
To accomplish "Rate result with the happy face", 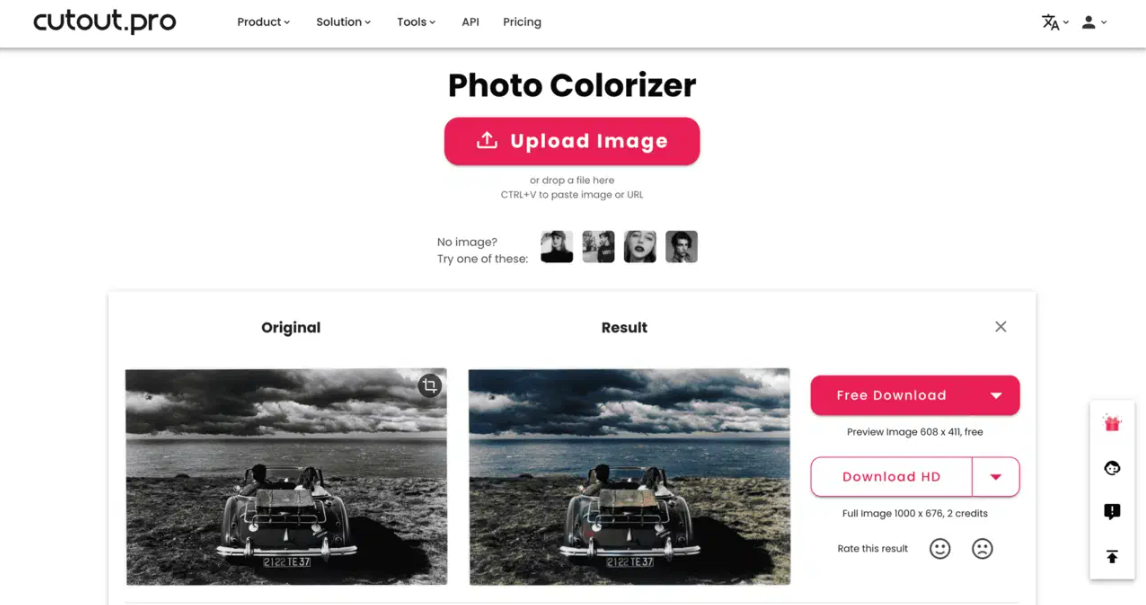I will 940,549.
